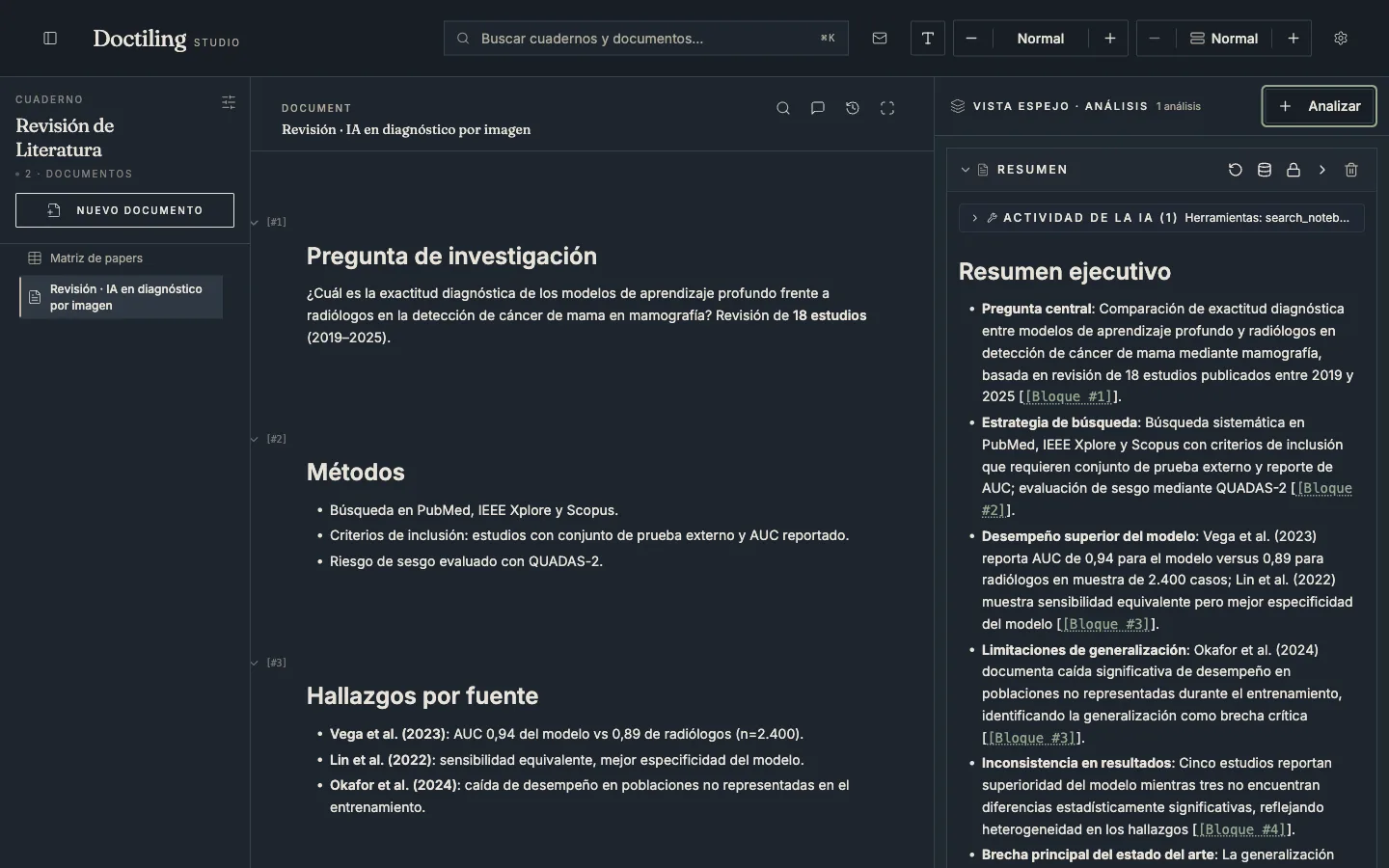Click the chevron right in Resumen header
The width and height of the screenshot is (1389, 868).
click(x=1322, y=170)
